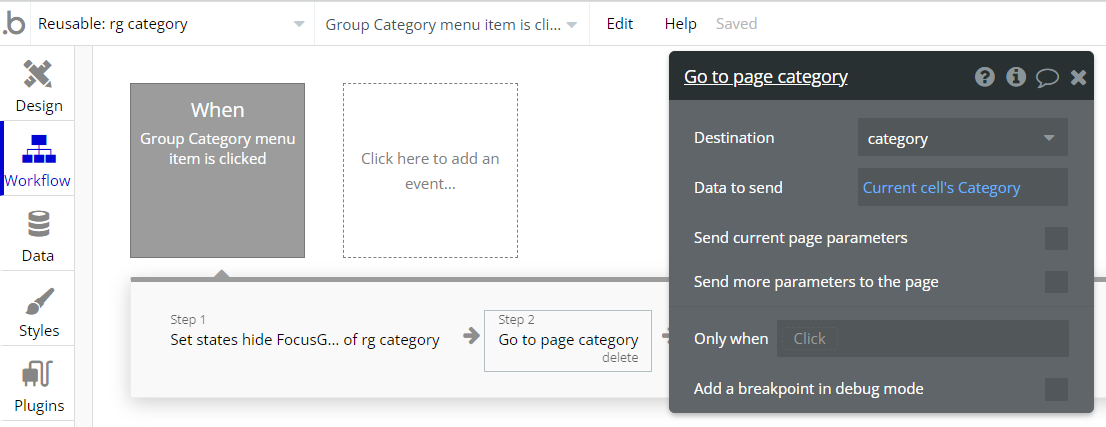Enable Send current page parameters checkbox

[1056, 238]
